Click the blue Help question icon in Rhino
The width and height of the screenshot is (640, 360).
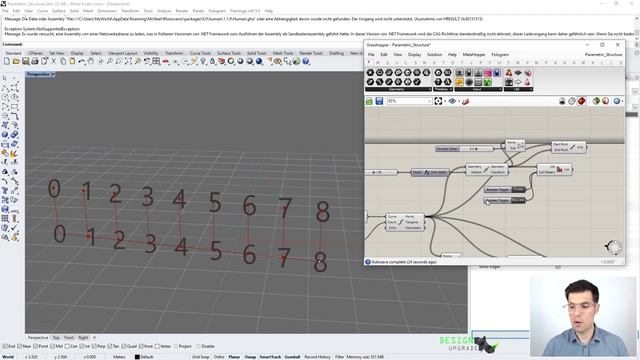pyautogui.click(x=306, y=61)
